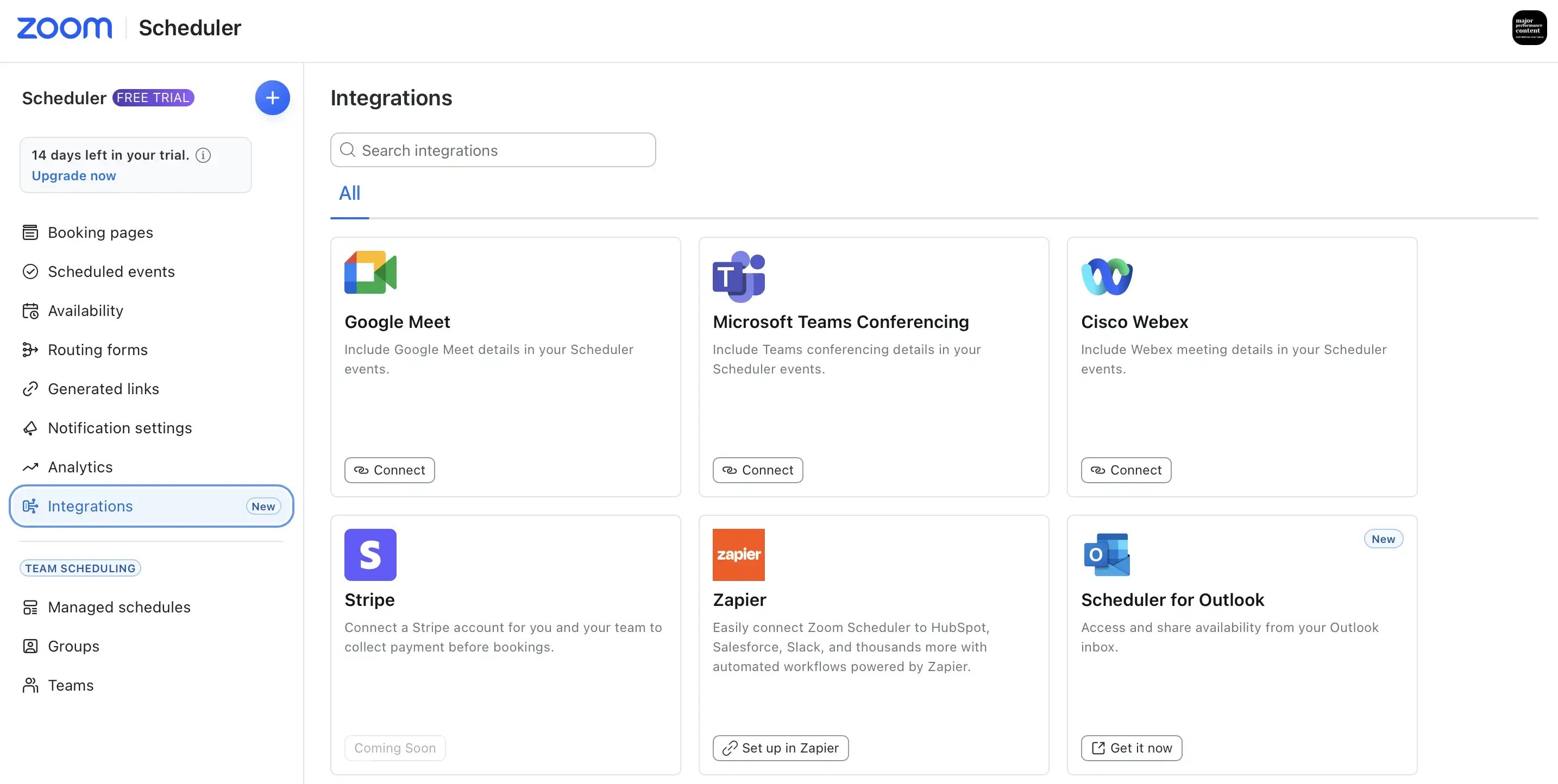
Task: Open Generated links
Action: coord(151,389)
